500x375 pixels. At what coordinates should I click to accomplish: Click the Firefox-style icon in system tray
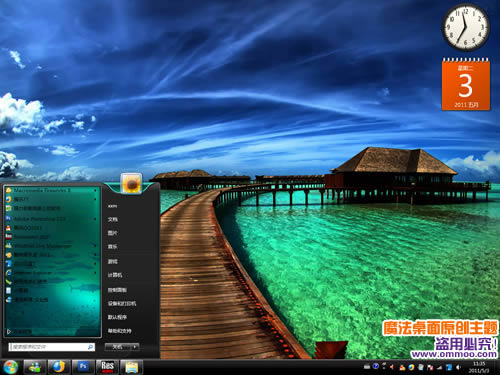[x=411, y=367]
